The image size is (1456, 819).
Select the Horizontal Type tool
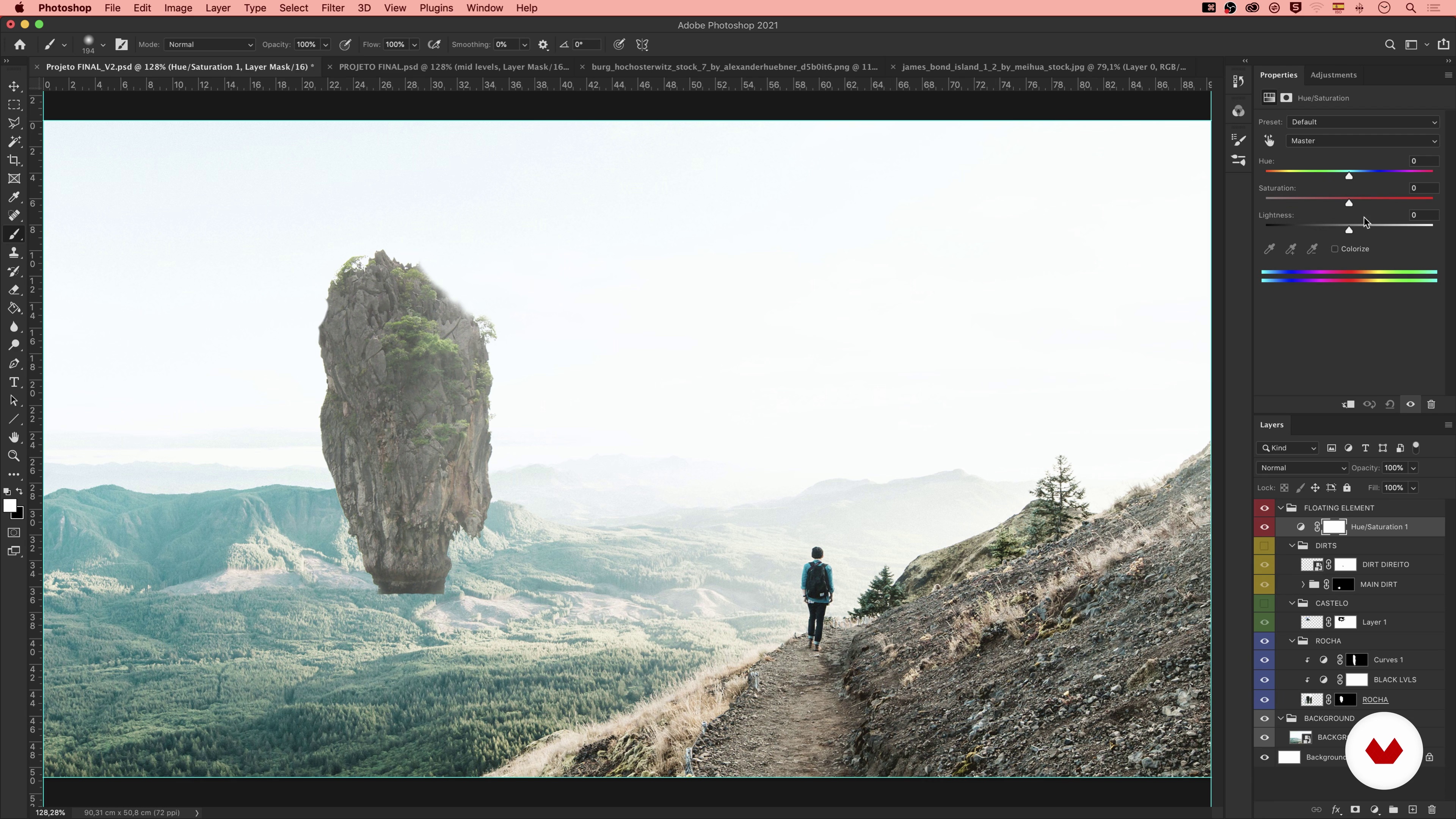[x=14, y=383]
